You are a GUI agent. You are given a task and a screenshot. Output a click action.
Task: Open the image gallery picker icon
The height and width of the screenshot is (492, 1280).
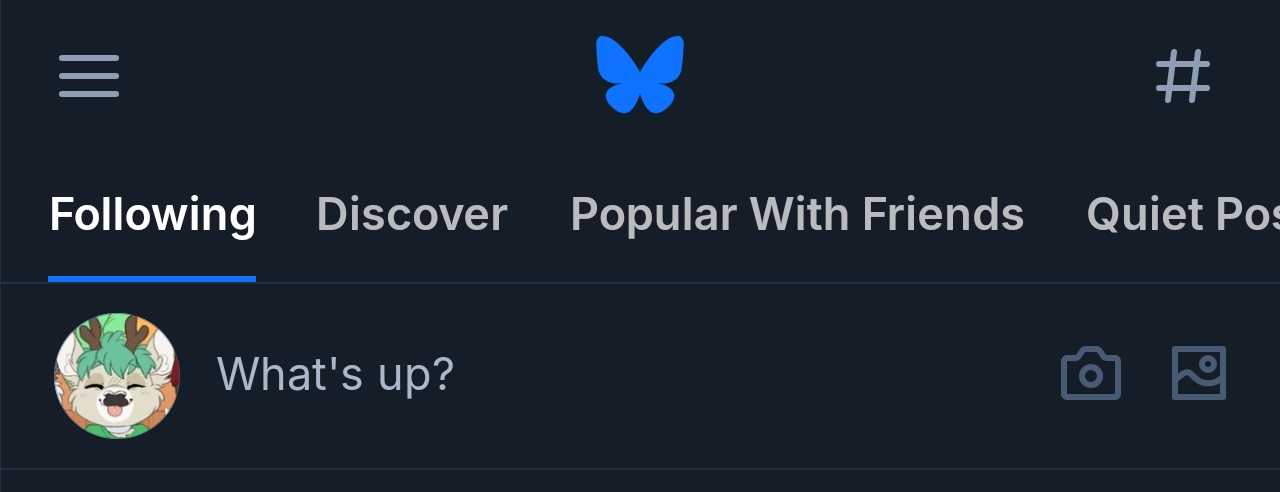coord(1199,374)
